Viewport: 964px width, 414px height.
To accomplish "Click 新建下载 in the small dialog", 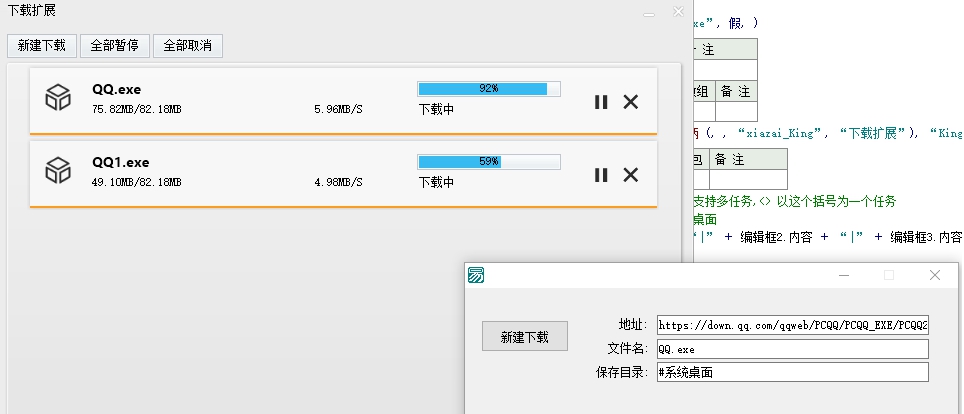I will tap(524, 337).
